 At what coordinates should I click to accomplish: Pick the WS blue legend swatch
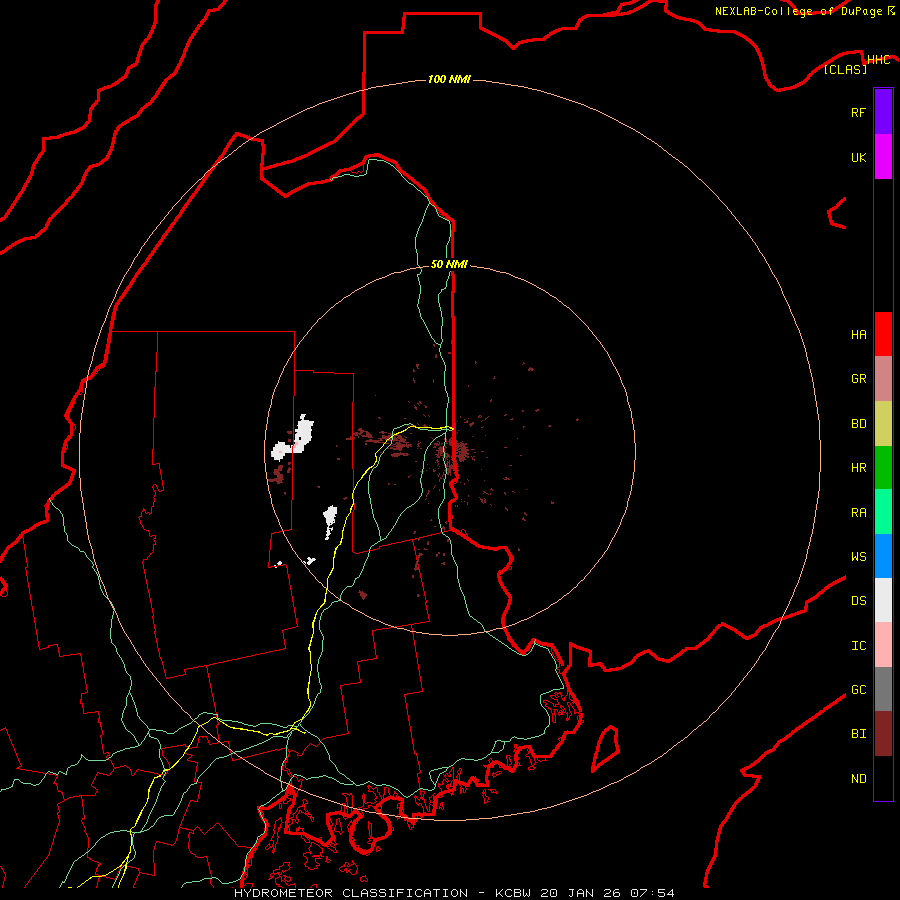(x=883, y=556)
